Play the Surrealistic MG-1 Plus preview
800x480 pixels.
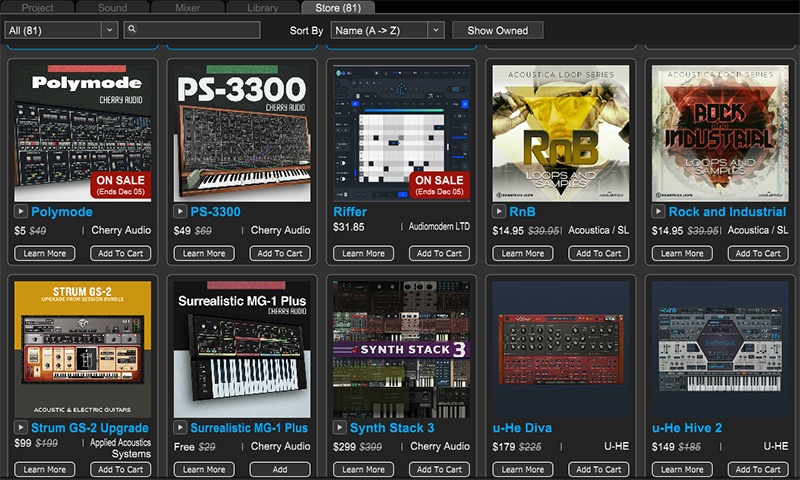point(180,427)
